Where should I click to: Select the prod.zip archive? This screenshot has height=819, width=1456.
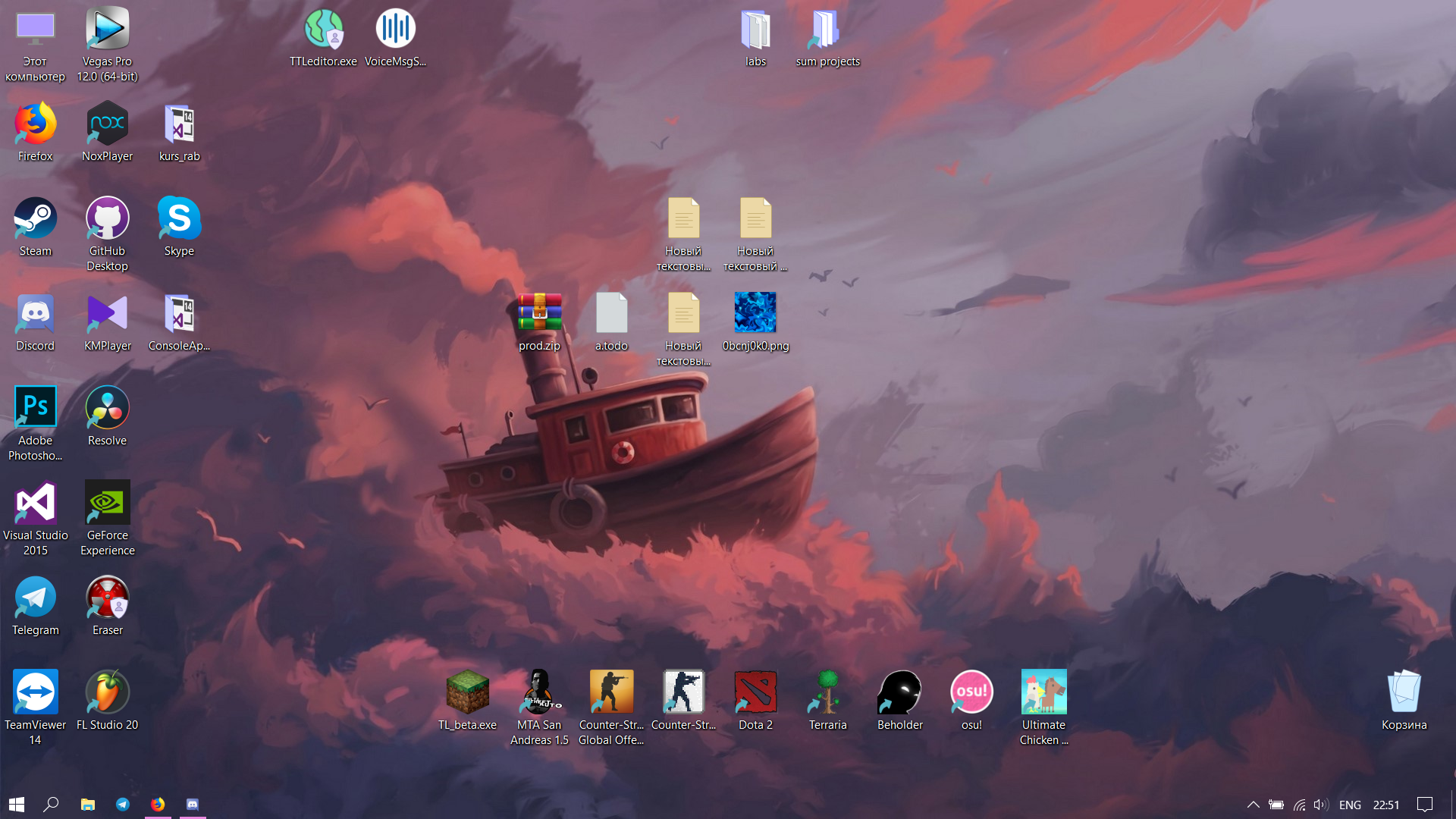pos(539,322)
